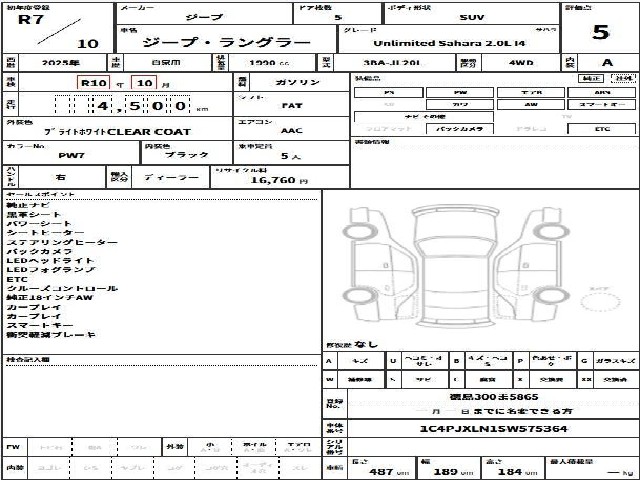Select the interior color ブラック
Image resolution: width=640 pixels, height=480 pixels.
coord(187,155)
